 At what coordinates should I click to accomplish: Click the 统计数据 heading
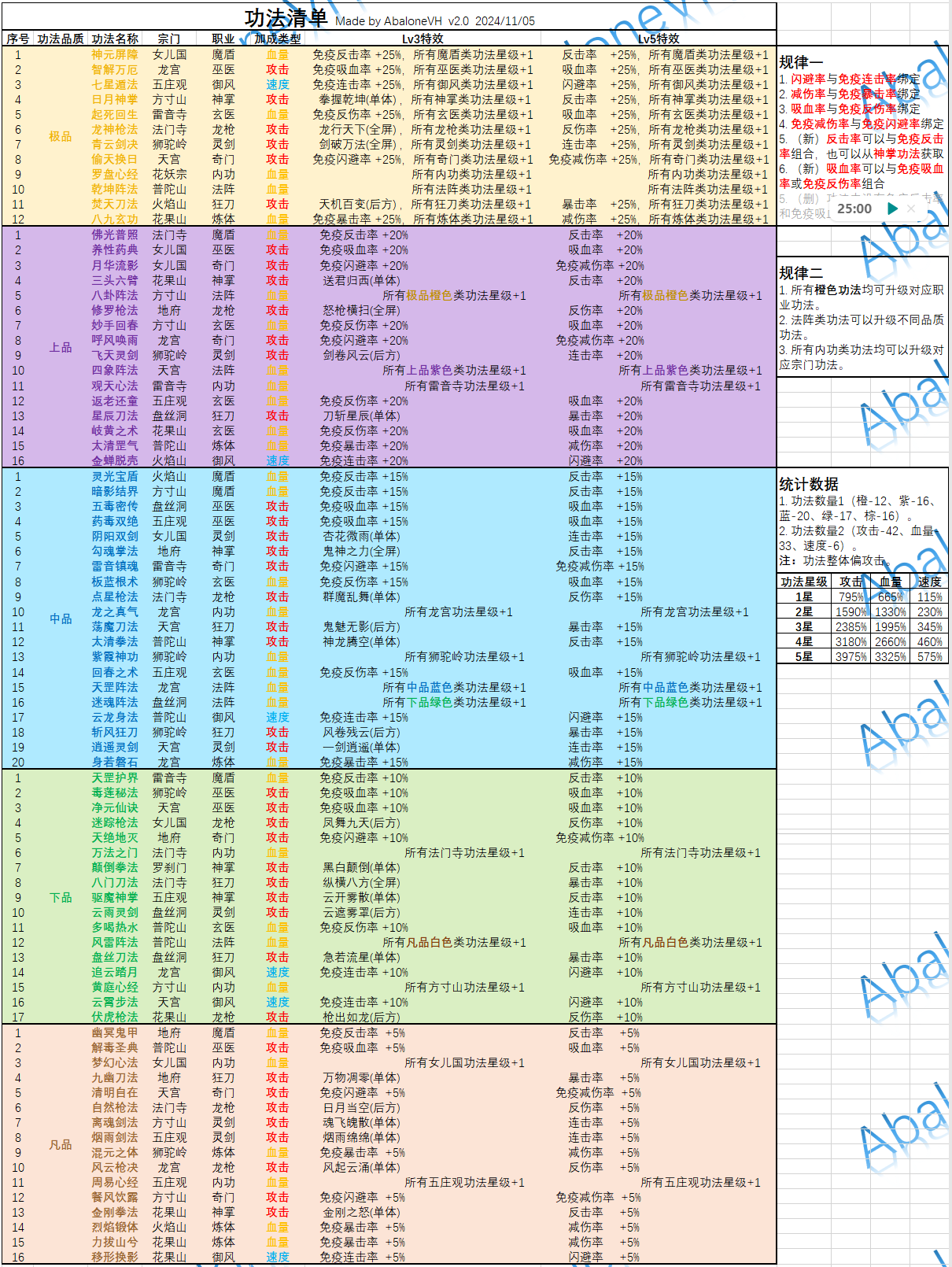pos(809,484)
